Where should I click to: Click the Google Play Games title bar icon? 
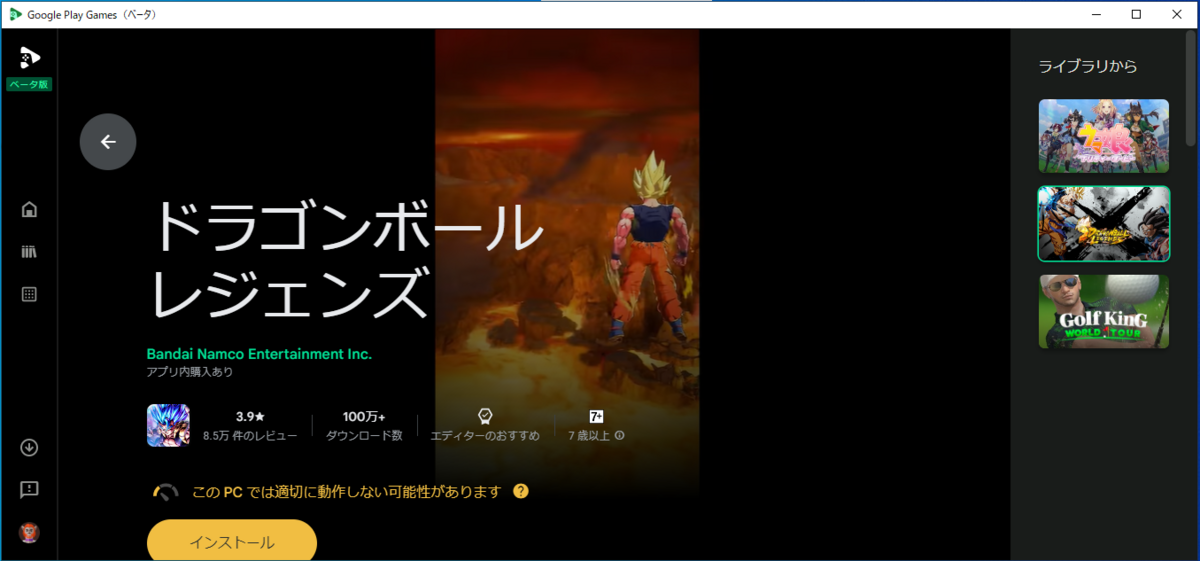(17, 14)
